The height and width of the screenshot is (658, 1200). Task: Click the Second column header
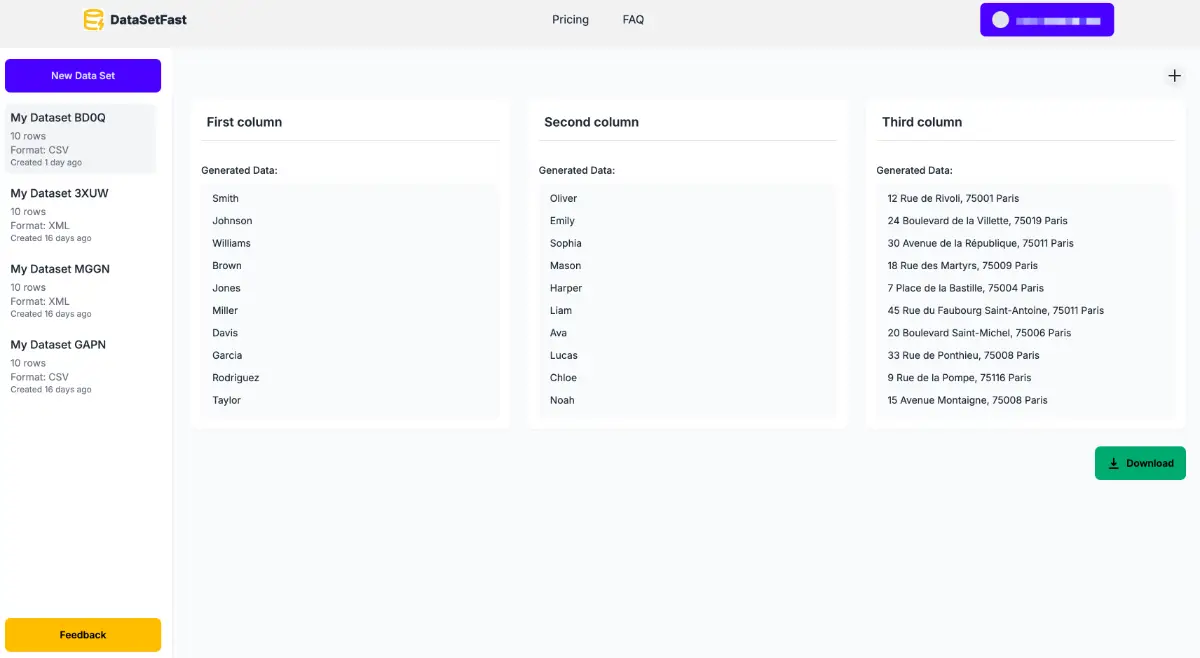(591, 122)
